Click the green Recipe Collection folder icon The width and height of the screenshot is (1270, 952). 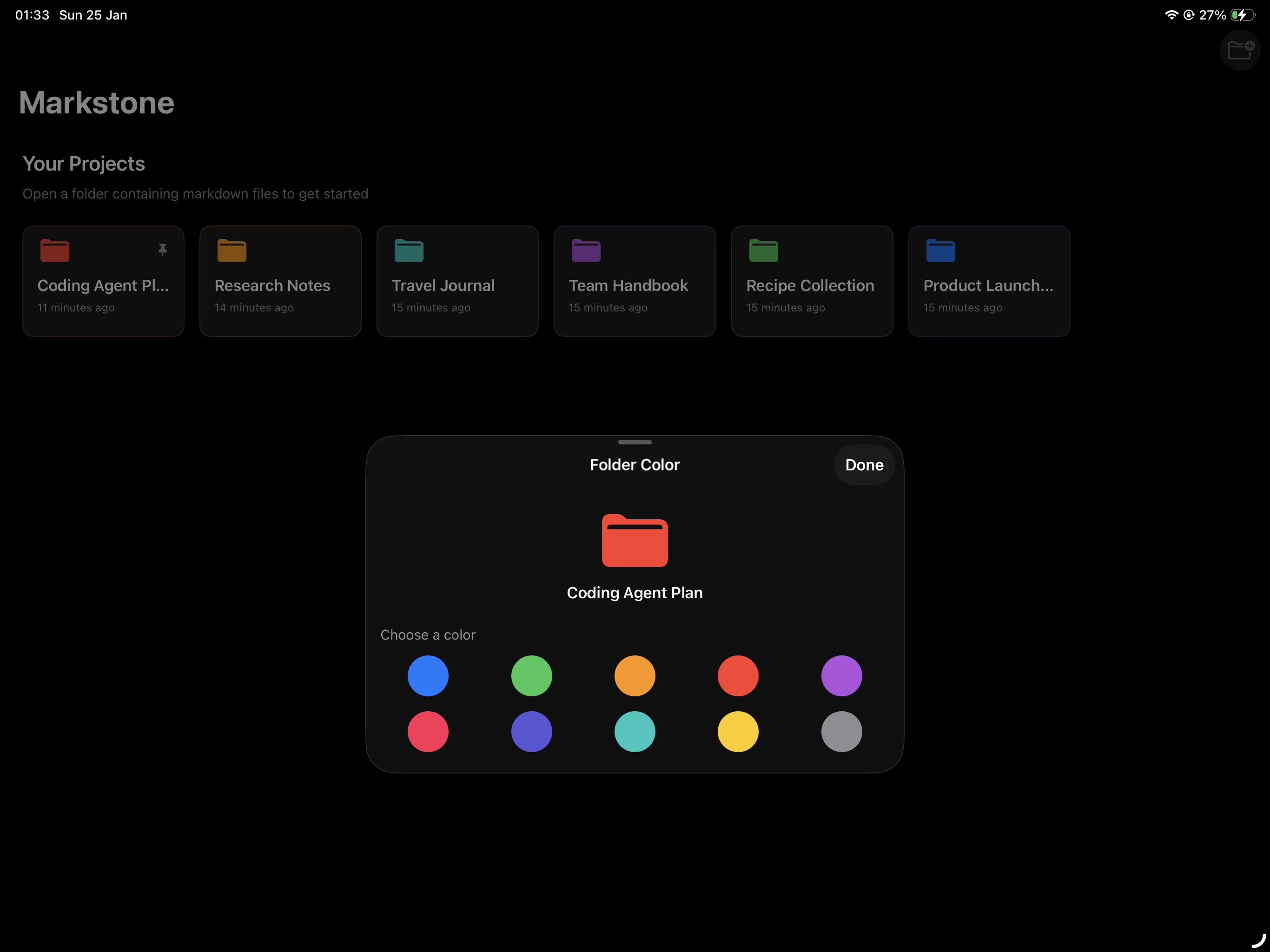pyautogui.click(x=764, y=251)
